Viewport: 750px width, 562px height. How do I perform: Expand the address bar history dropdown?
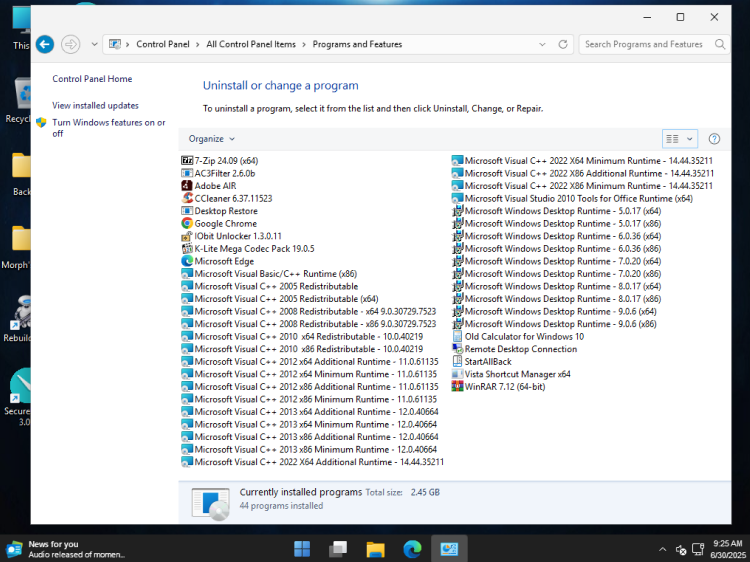[542, 44]
